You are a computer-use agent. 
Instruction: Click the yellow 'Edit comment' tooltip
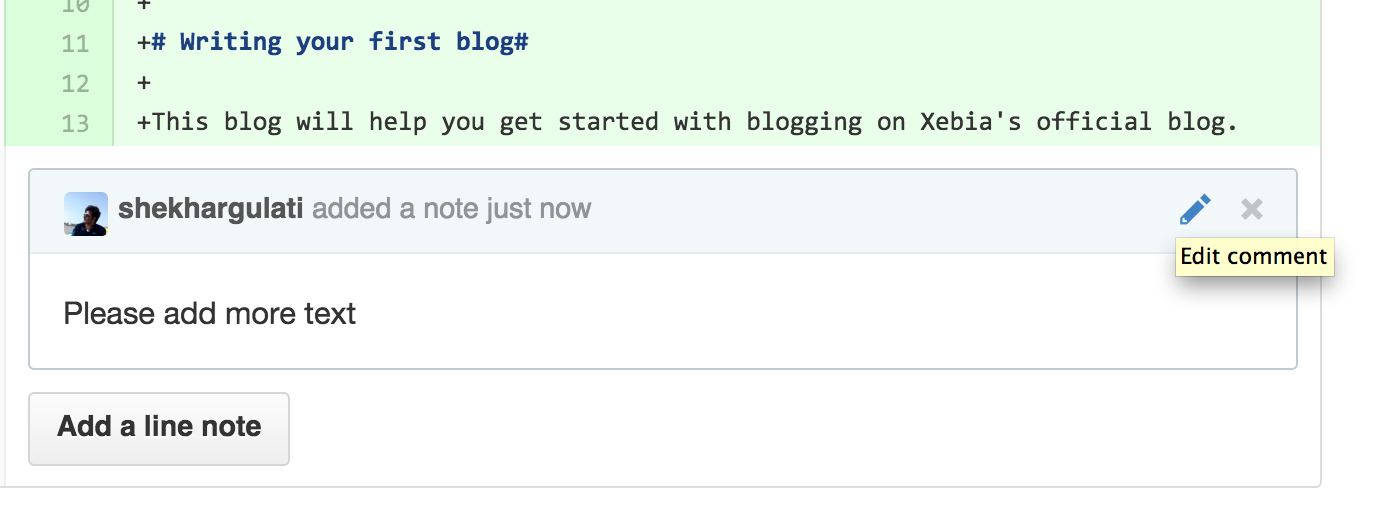pyautogui.click(x=1253, y=257)
